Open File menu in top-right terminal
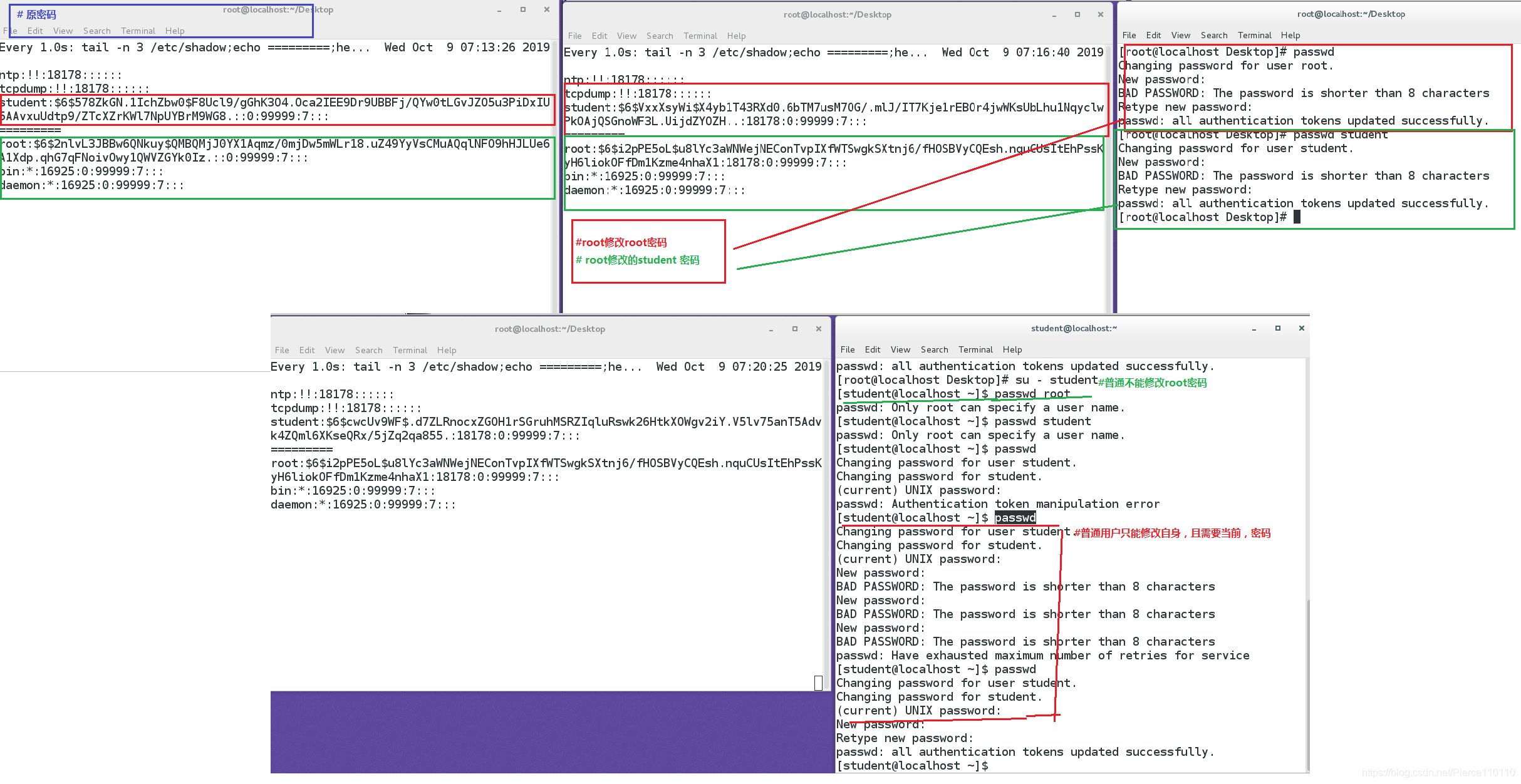1521x784 pixels. (x=1129, y=35)
